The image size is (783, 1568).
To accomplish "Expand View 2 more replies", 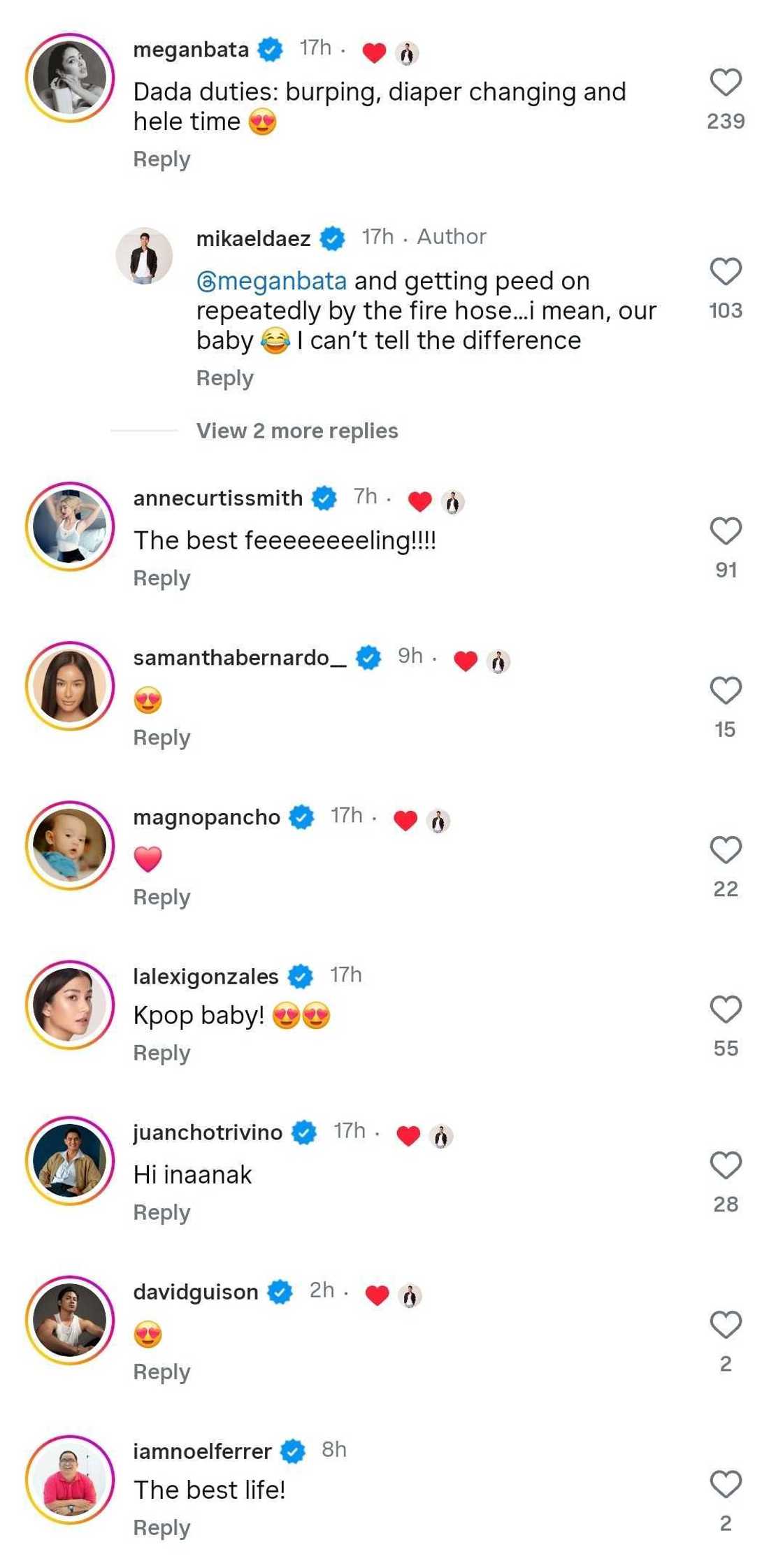I will pyautogui.click(x=297, y=431).
